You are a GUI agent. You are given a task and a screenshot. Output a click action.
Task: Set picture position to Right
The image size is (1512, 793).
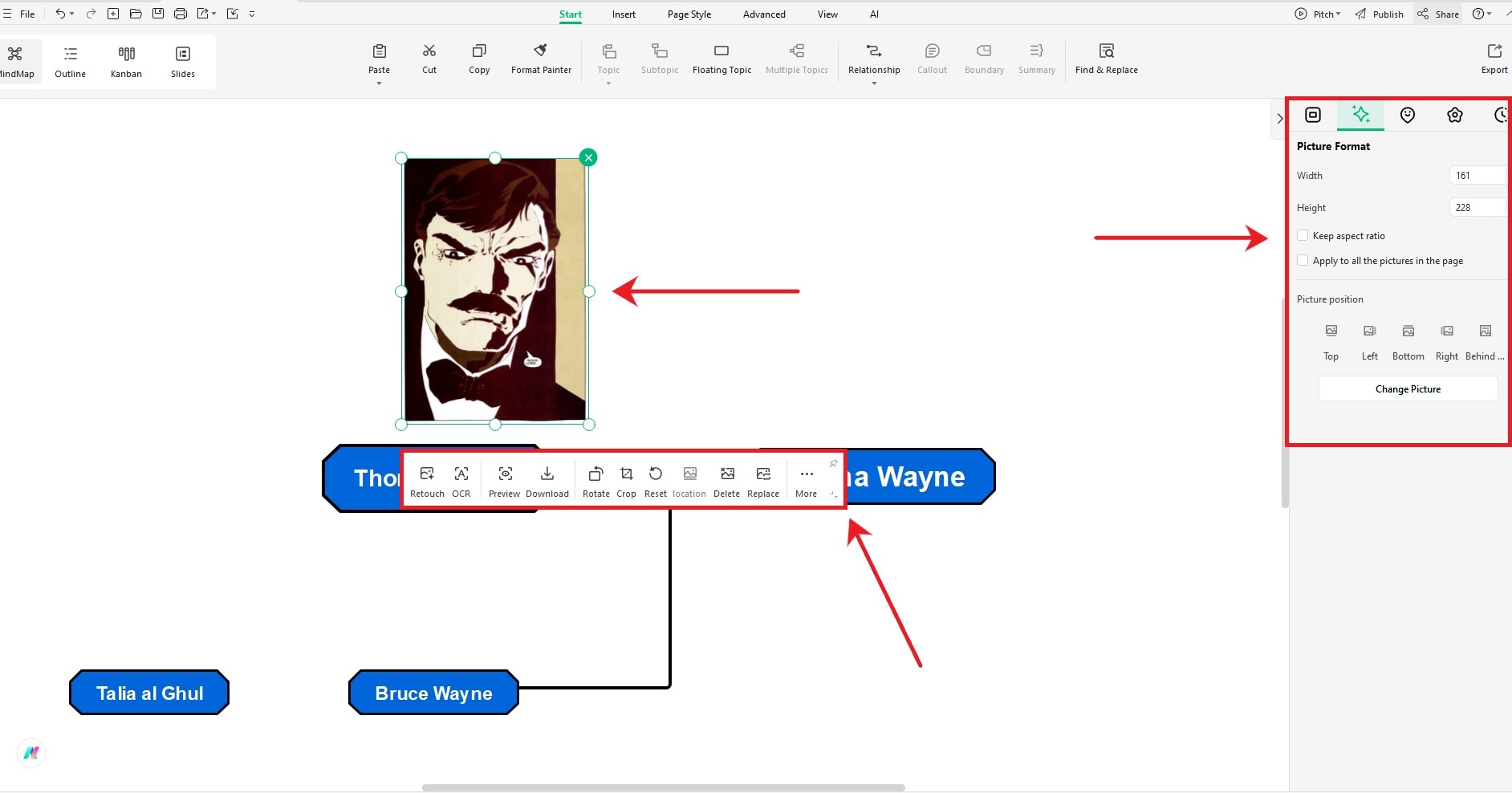pos(1447,341)
